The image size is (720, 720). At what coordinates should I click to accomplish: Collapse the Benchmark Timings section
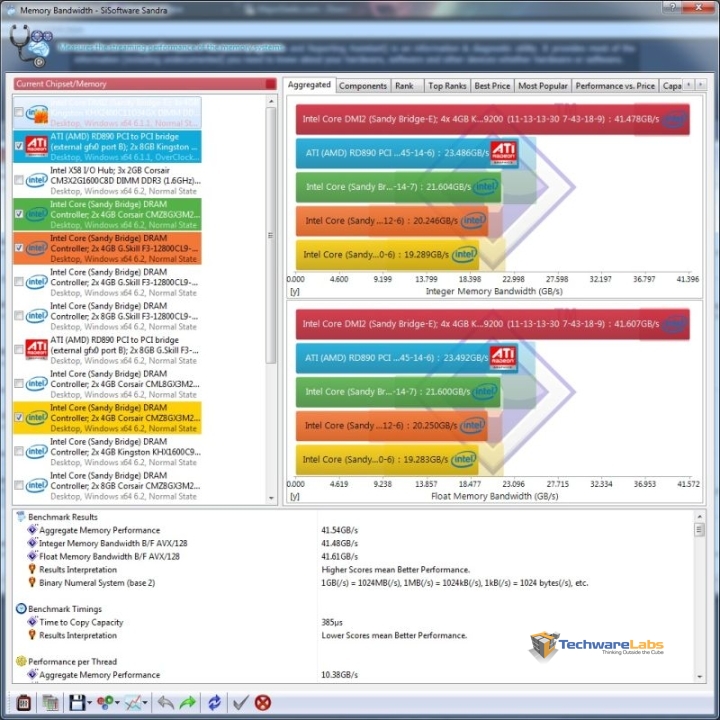(x=21, y=609)
